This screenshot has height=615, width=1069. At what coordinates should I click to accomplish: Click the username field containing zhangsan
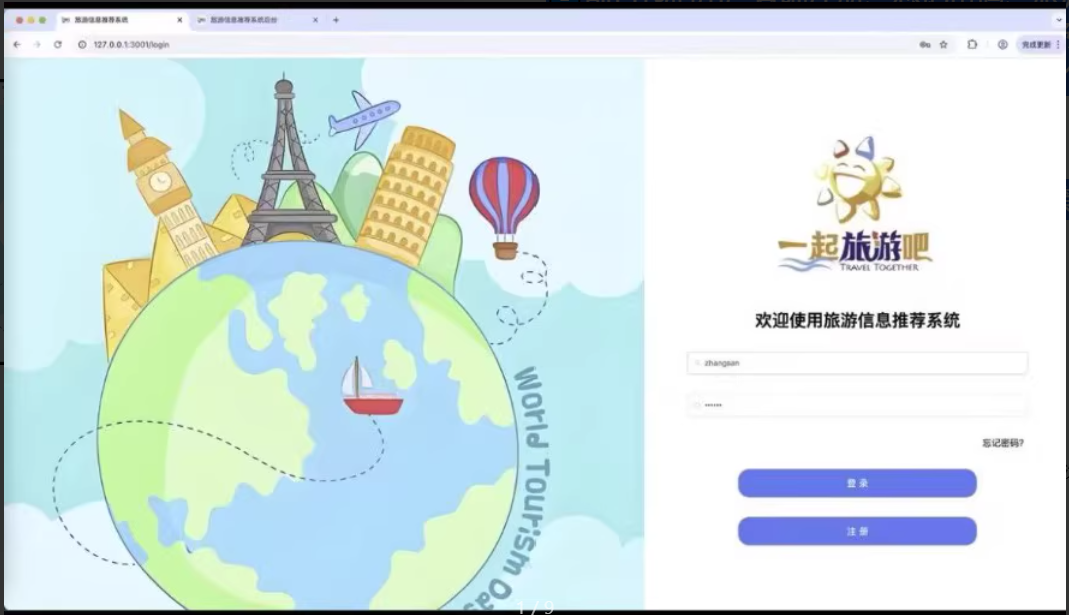pyautogui.click(x=857, y=363)
